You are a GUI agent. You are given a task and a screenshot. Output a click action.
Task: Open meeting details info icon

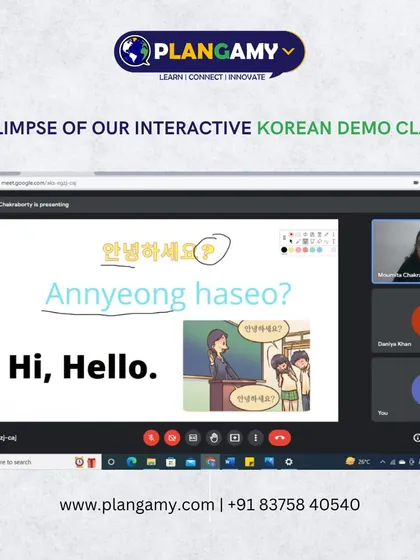coord(416,438)
